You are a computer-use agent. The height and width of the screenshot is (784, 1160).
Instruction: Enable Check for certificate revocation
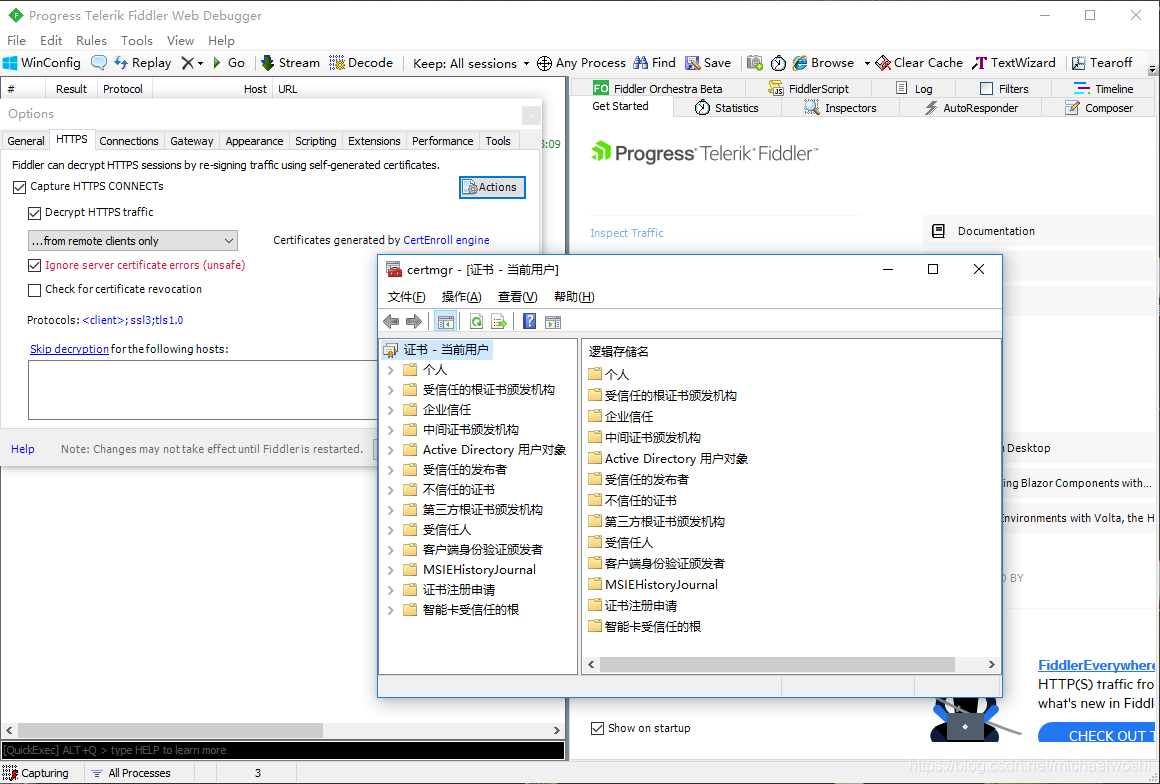tap(34, 290)
